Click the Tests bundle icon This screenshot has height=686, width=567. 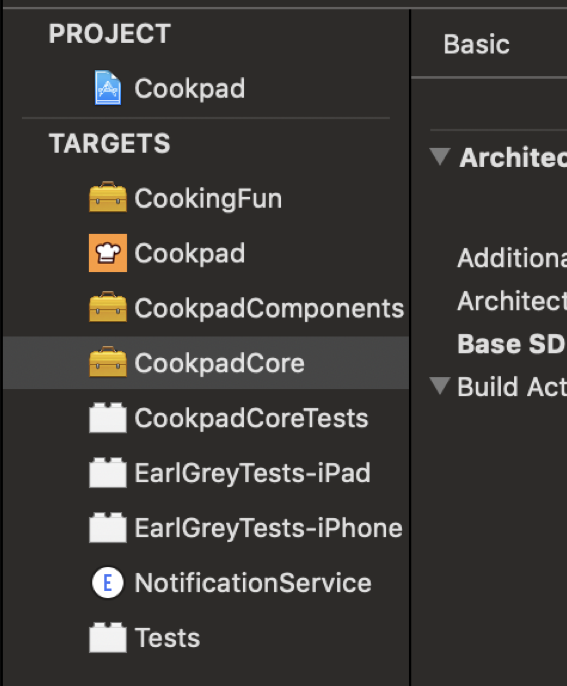pyautogui.click(x=108, y=637)
